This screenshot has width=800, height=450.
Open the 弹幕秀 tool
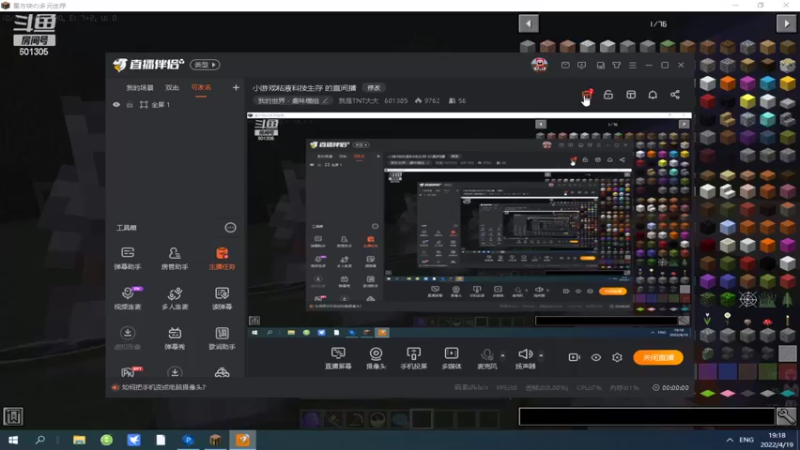click(174, 338)
